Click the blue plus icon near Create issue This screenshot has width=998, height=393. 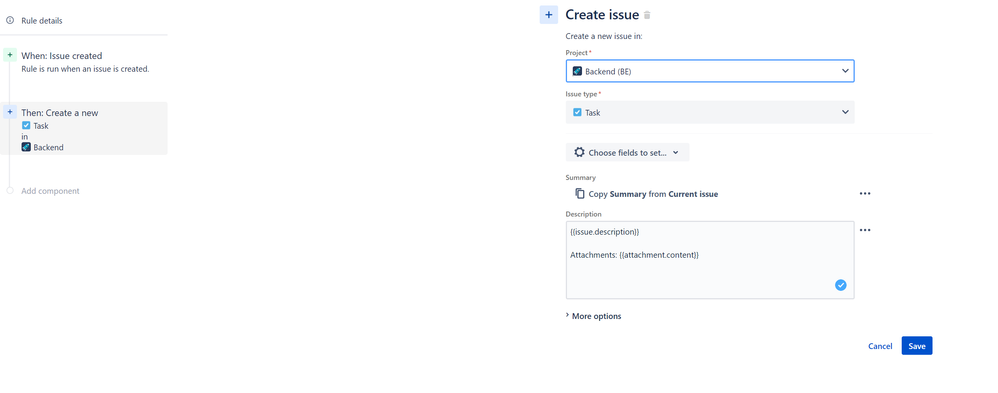[549, 15]
